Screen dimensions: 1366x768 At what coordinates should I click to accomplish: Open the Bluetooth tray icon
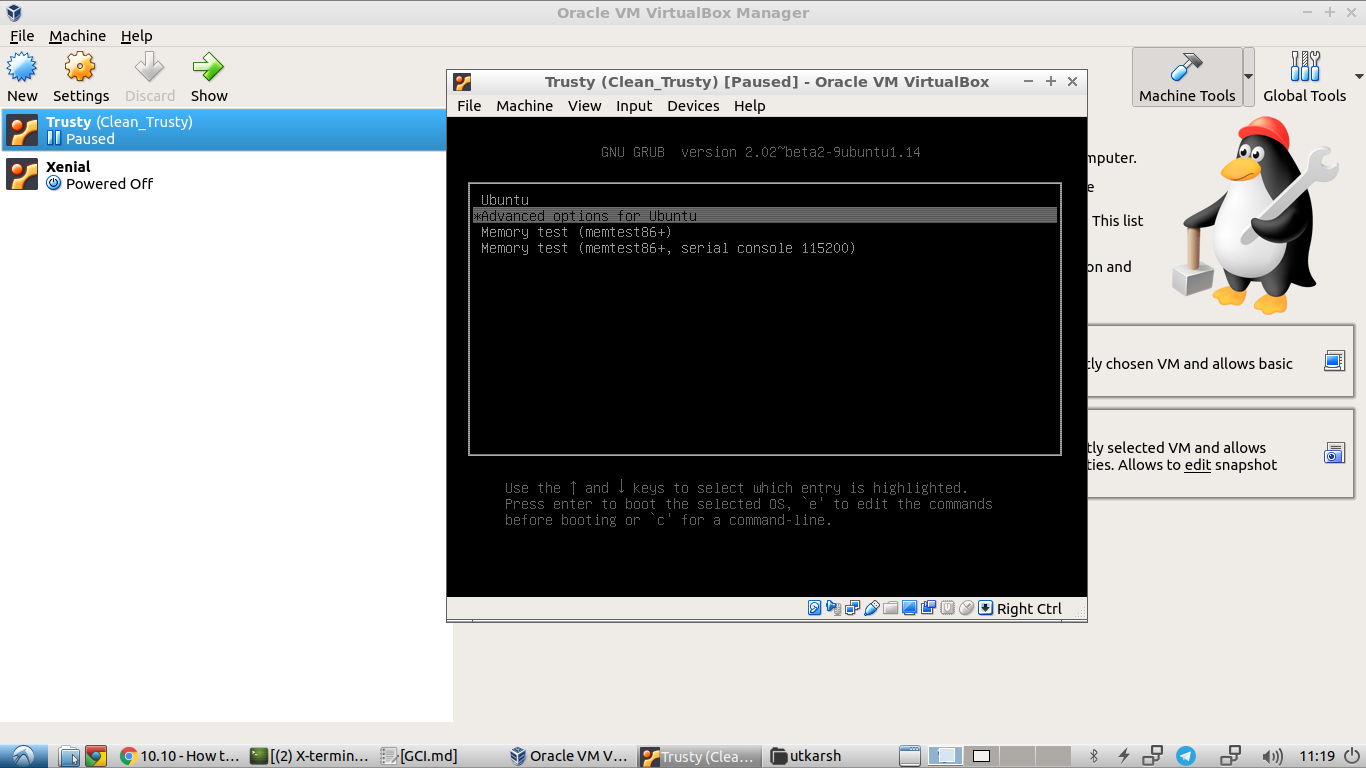point(1092,756)
